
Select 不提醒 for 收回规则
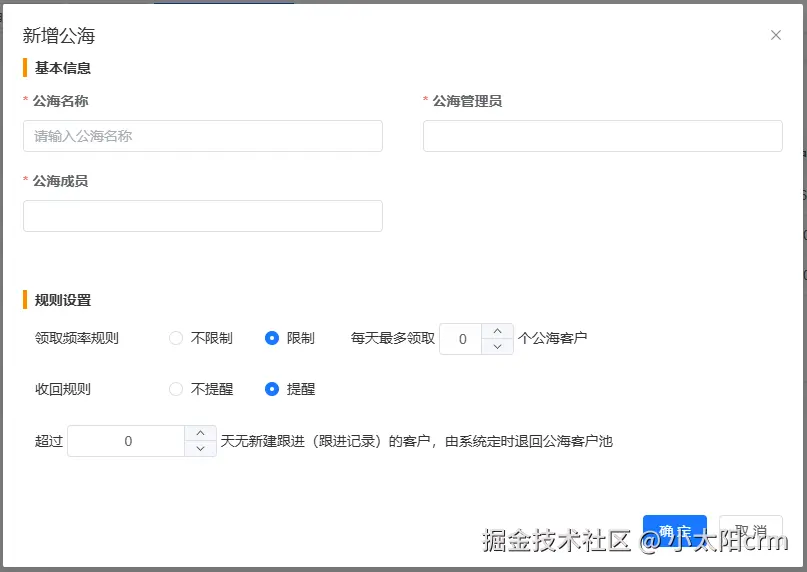point(176,389)
